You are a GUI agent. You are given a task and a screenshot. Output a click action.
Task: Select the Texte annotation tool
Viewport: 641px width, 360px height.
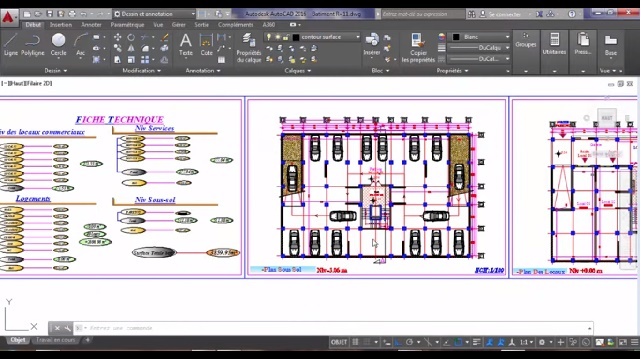coord(186,45)
